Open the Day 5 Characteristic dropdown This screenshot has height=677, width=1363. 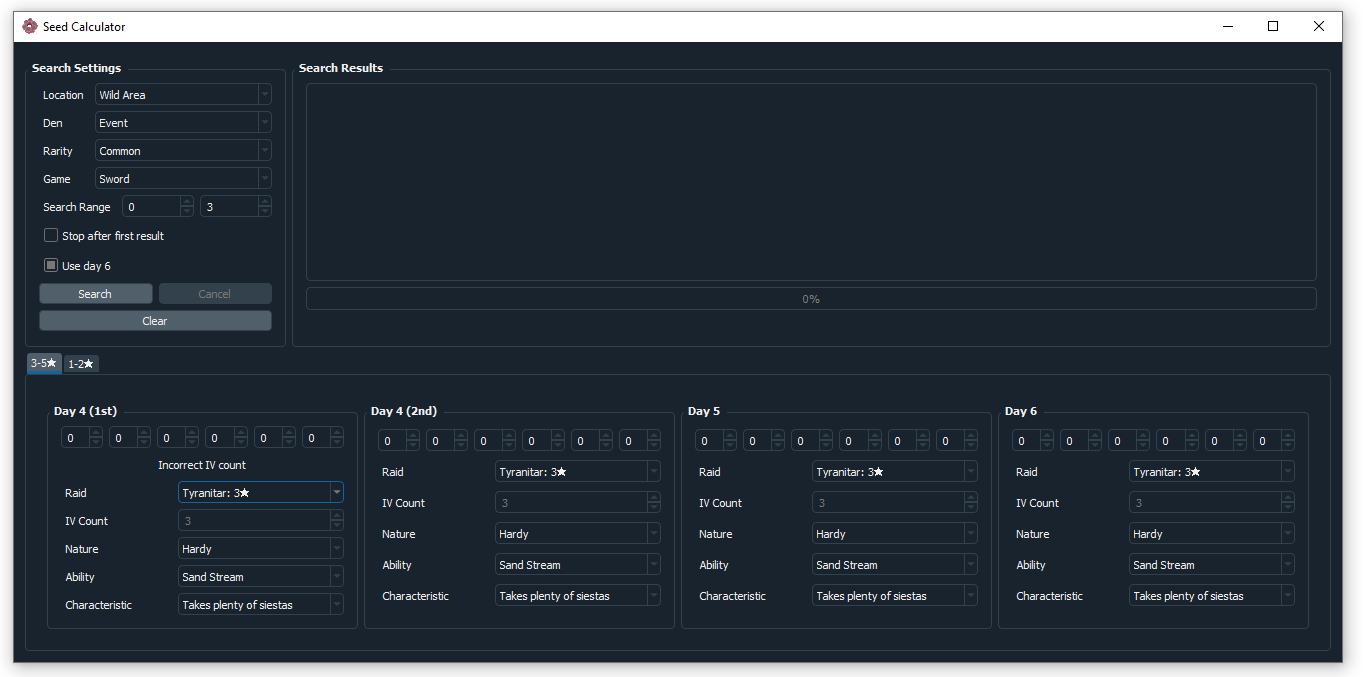(894, 596)
